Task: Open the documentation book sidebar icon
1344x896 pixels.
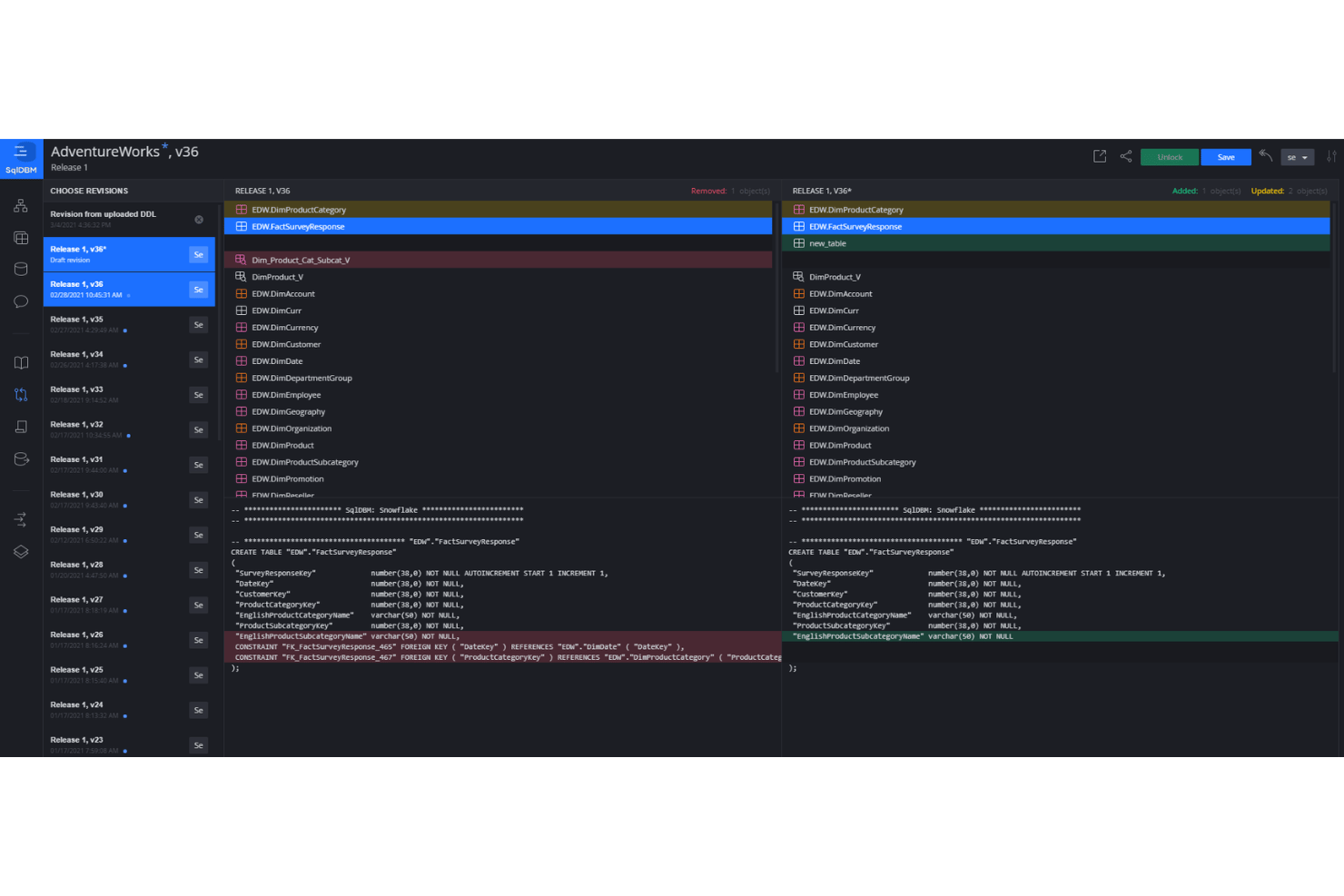Action: [x=21, y=362]
